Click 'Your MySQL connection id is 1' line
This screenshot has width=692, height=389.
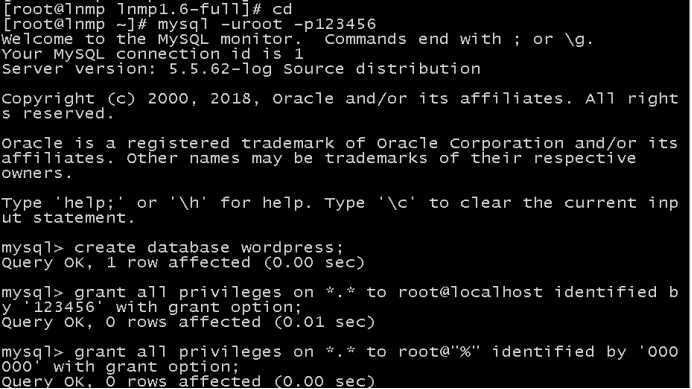[152, 54]
